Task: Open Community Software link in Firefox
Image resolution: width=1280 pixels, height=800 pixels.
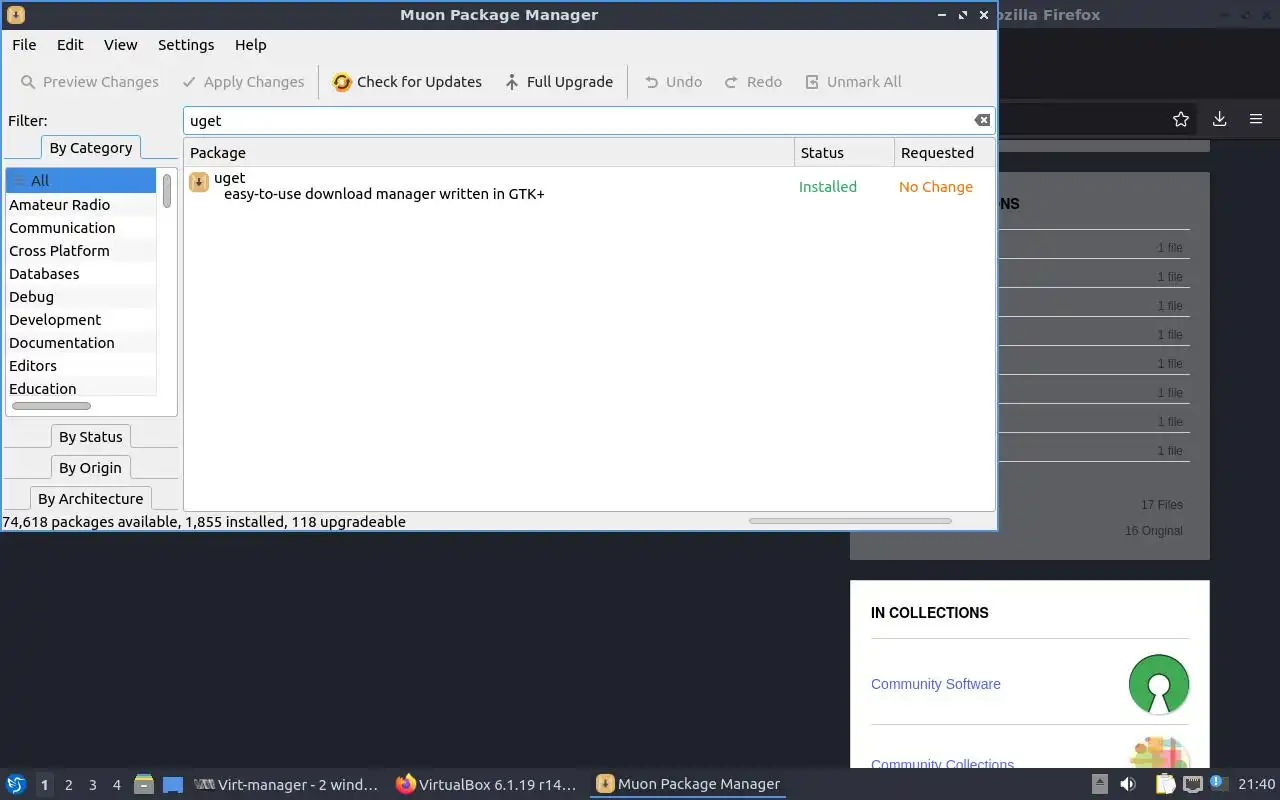Action: click(x=935, y=684)
